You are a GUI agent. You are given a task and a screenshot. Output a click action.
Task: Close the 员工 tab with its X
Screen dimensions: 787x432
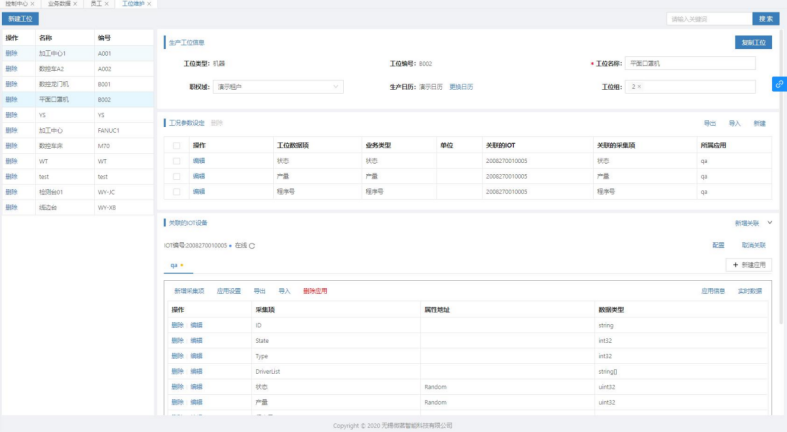pos(107,4)
